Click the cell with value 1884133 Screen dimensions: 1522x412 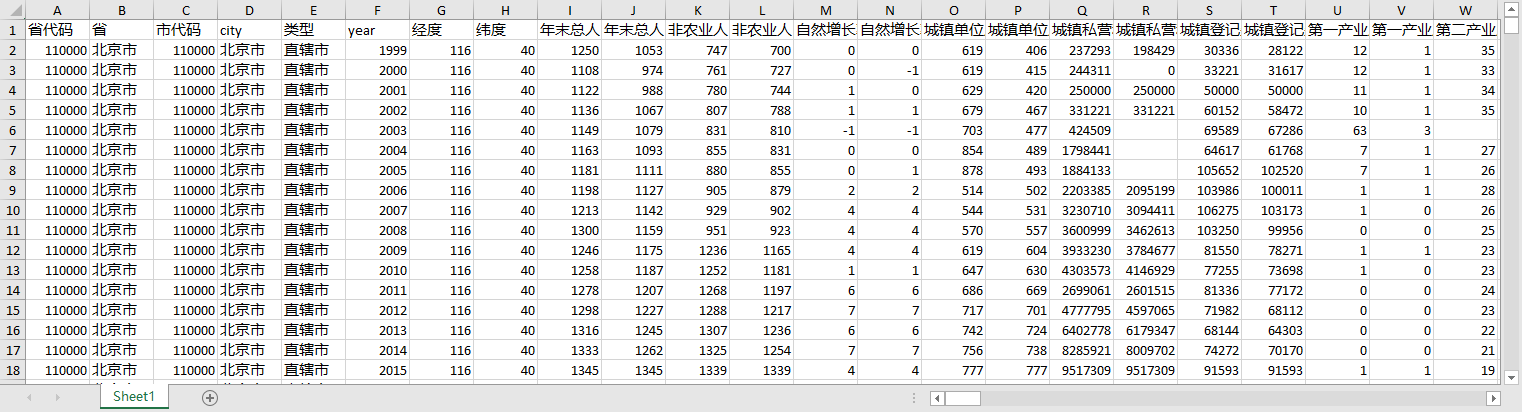(x=1081, y=170)
